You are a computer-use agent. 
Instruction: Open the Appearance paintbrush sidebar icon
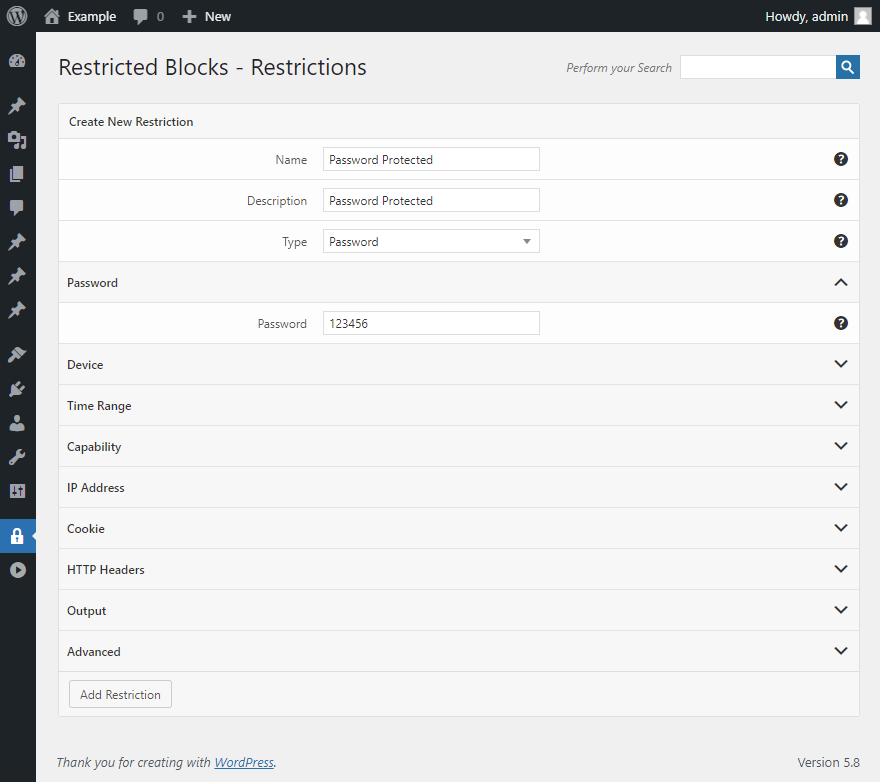(17, 354)
